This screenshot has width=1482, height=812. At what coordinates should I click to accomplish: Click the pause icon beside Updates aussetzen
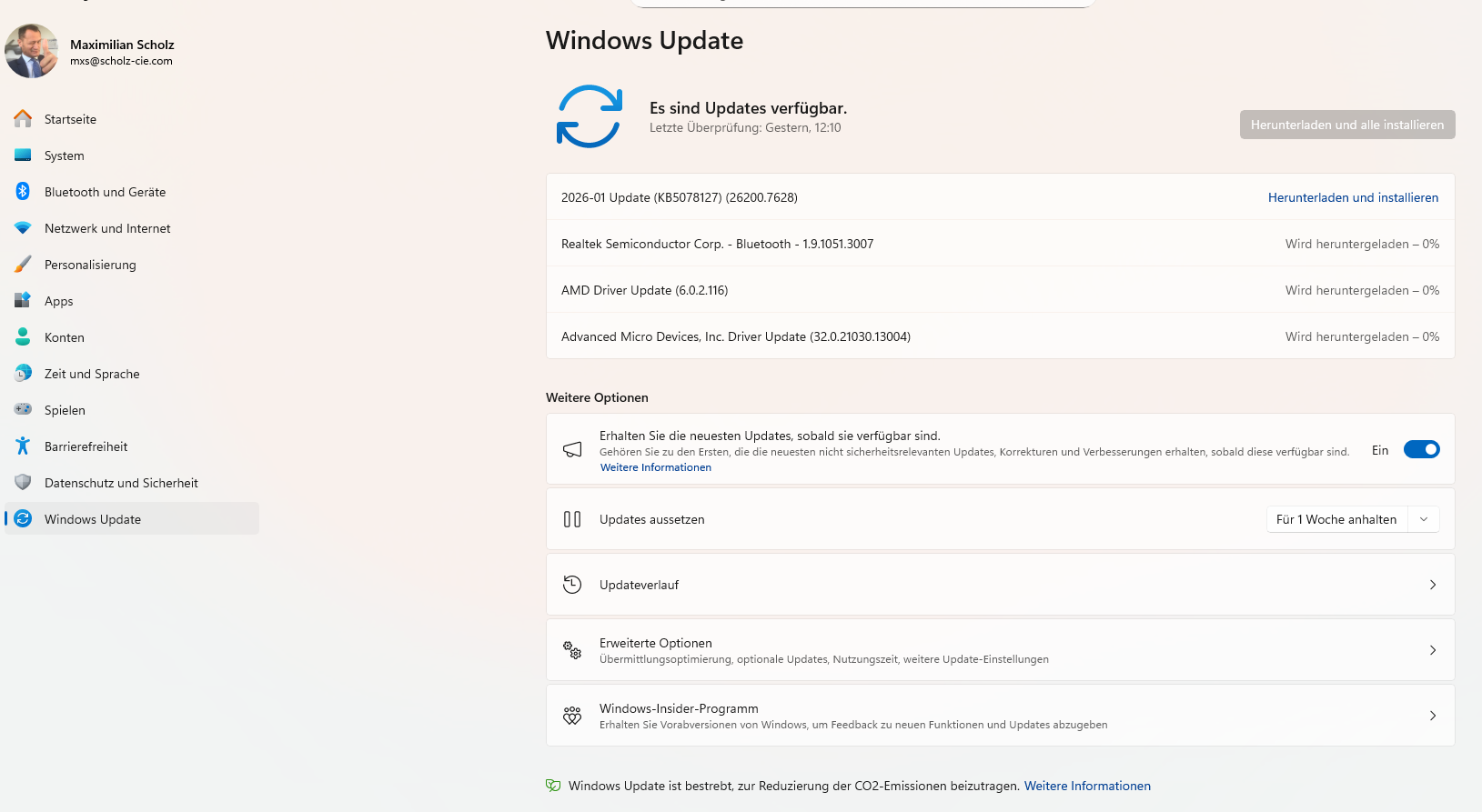click(572, 519)
